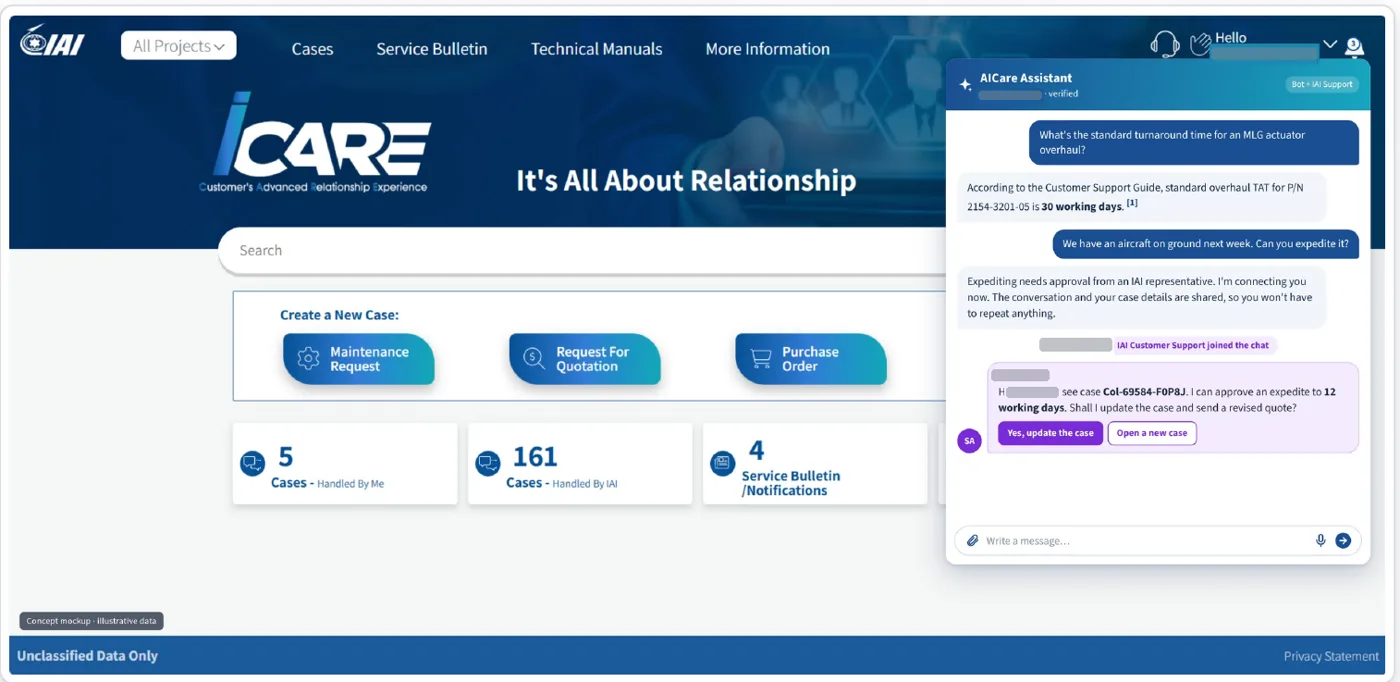Click the Purchase Order button
Image resolution: width=1400 pixels, height=682 pixels.
(811, 359)
